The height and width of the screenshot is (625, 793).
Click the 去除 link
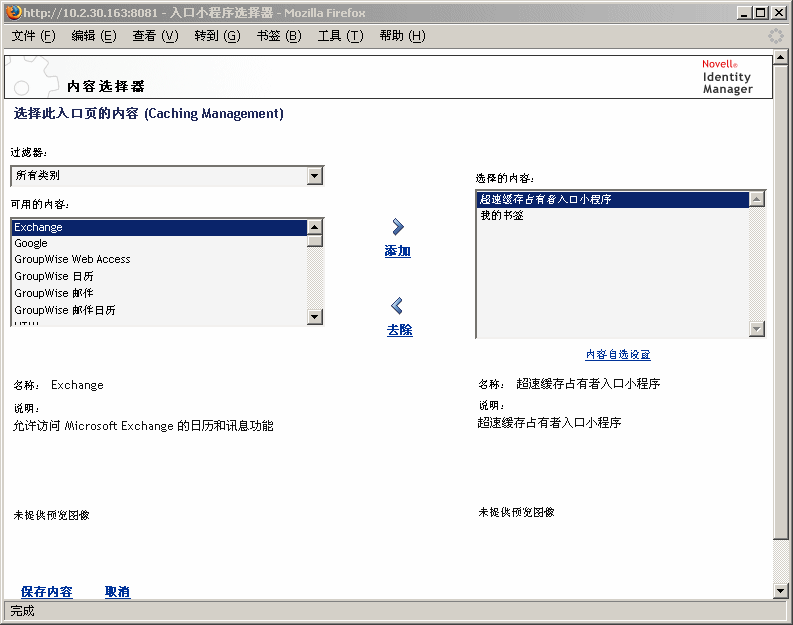coord(400,330)
